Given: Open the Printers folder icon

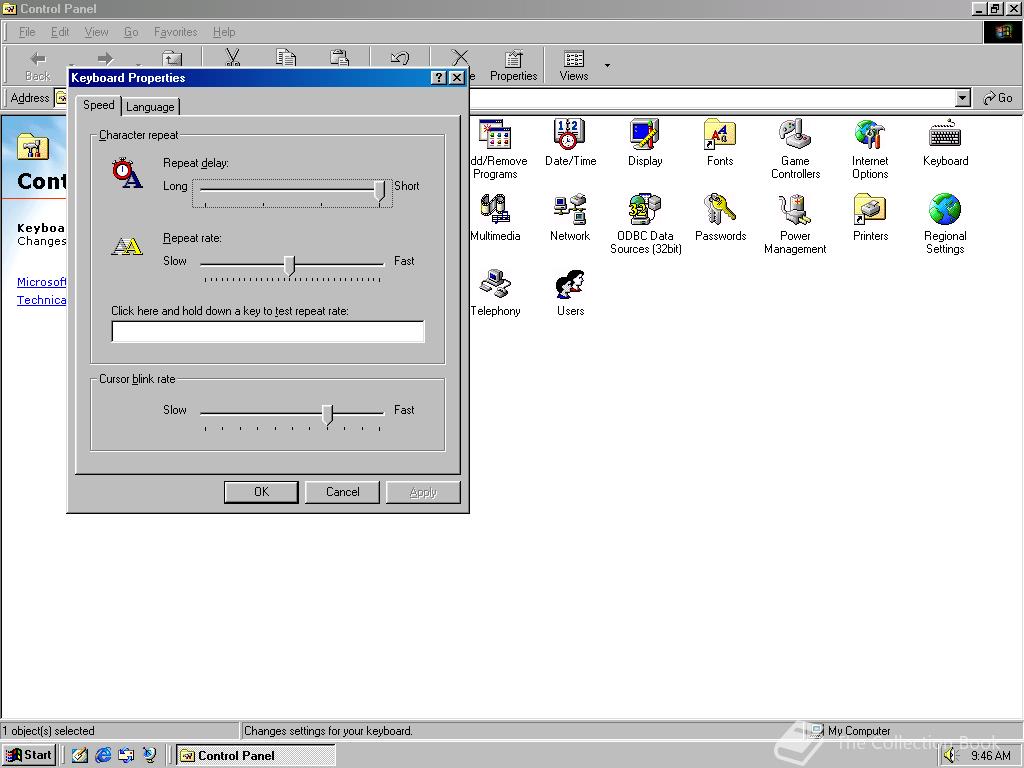Looking at the screenshot, I should (870, 217).
